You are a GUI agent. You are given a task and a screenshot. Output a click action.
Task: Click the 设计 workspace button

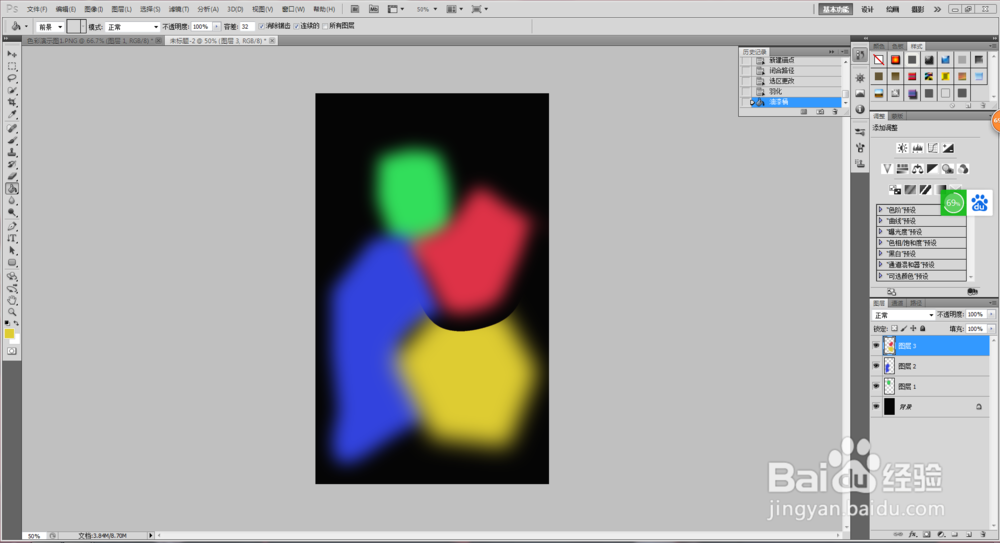(x=867, y=9)
